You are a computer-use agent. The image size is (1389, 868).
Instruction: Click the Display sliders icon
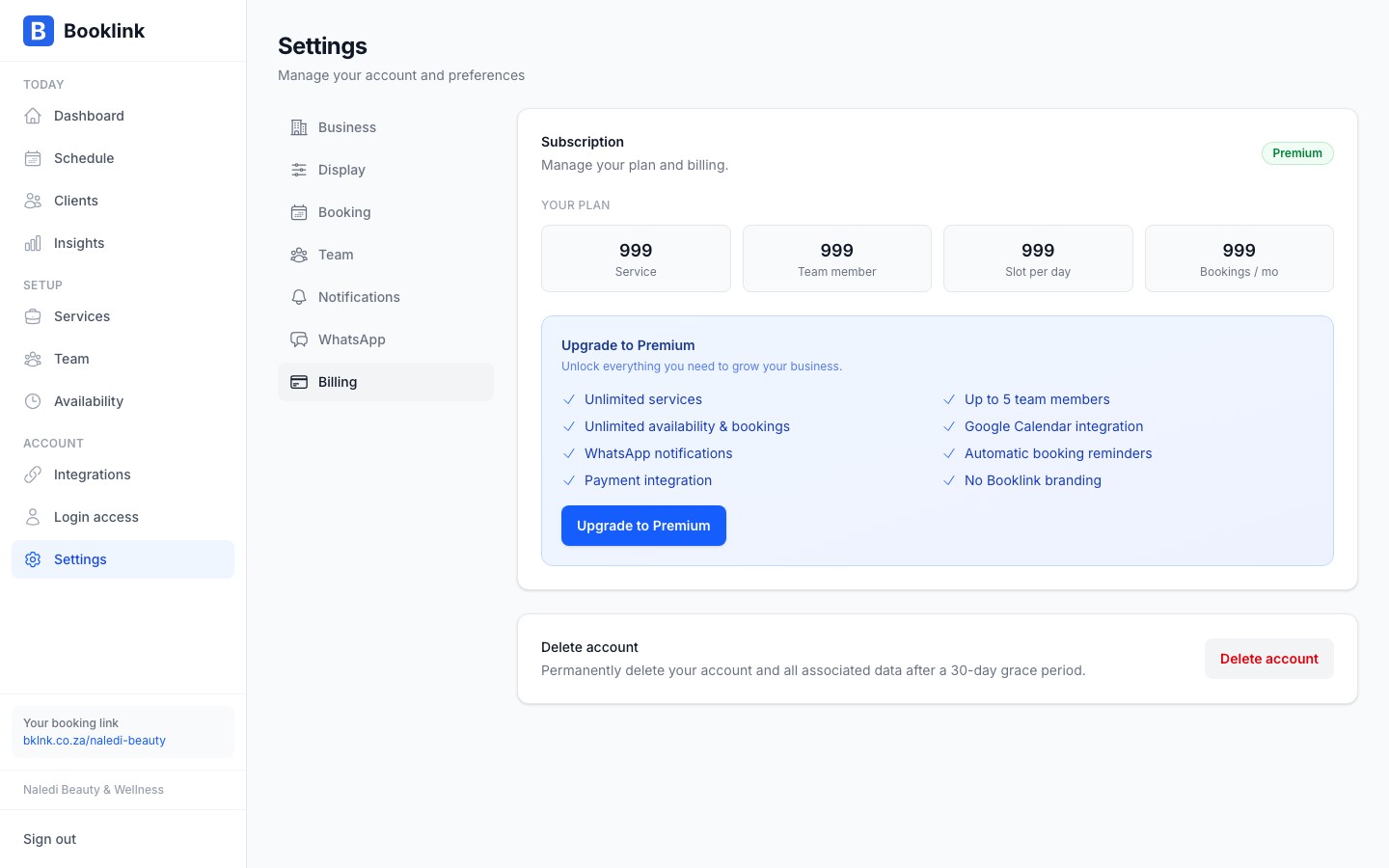point(299,170)
